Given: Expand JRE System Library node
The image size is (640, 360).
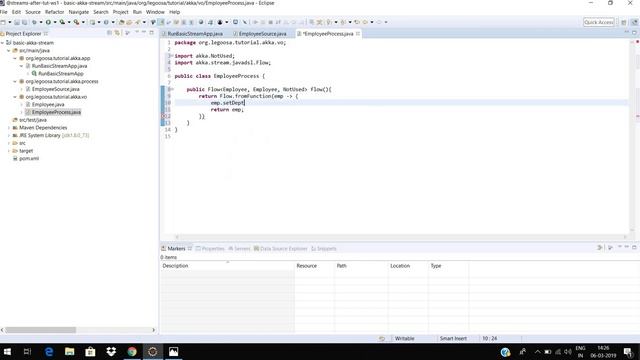Looking at the screenshot, I should (x=9, y=136).
